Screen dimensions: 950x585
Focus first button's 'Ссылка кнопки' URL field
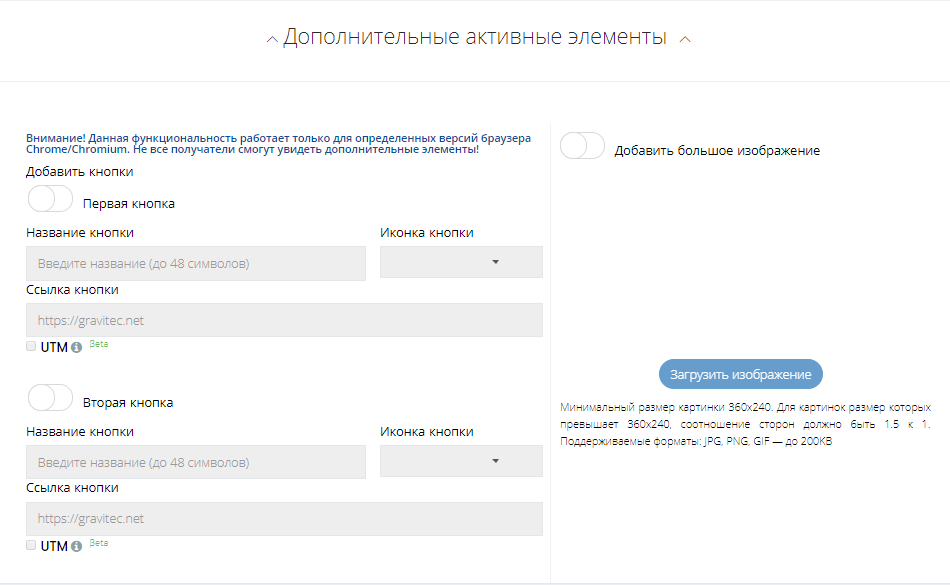tap(284, 320)
